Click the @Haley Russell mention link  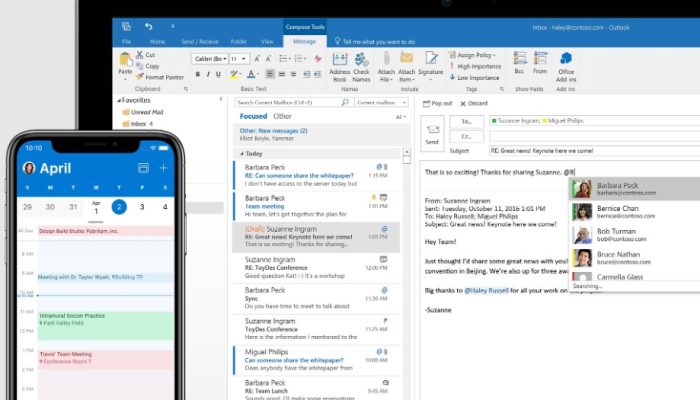[x=486, y=290]
